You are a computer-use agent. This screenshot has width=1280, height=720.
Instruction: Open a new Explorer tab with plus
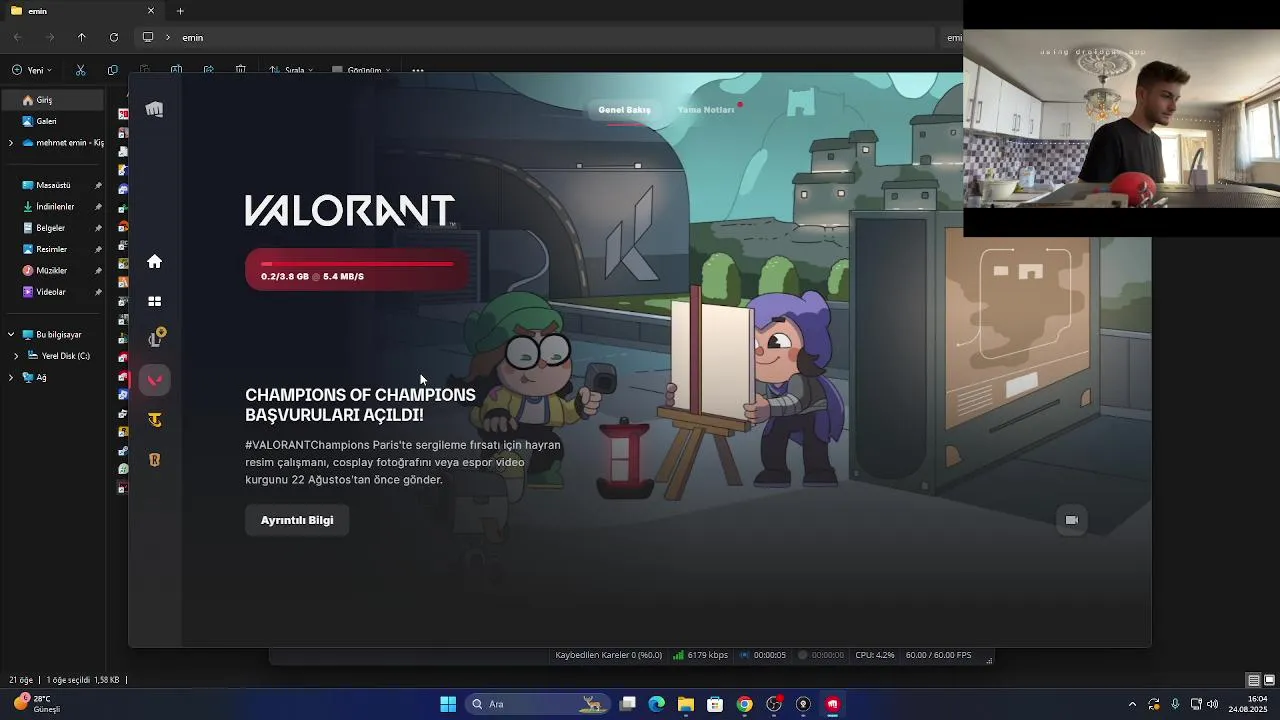click(180, 11)
